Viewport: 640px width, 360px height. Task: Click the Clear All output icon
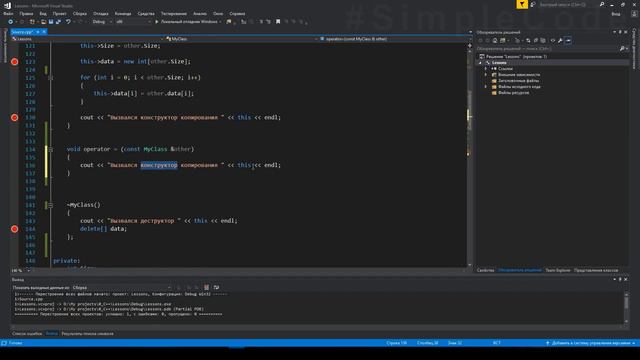[x=207, y=288]
